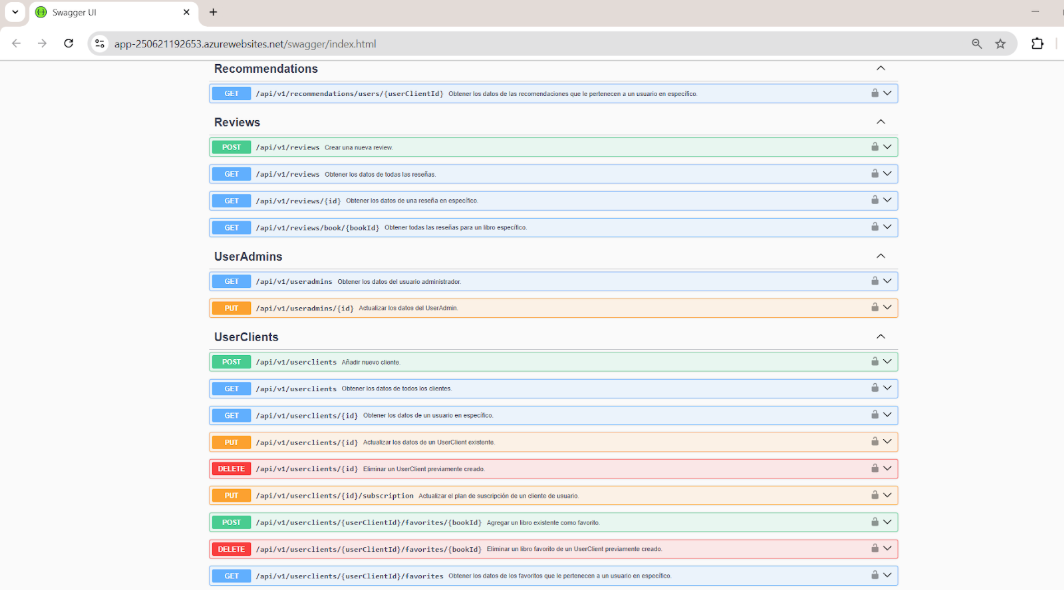Click lock on POST favorites/{bookId} row
Screen dimensions: 1064x593
point(875,522)
